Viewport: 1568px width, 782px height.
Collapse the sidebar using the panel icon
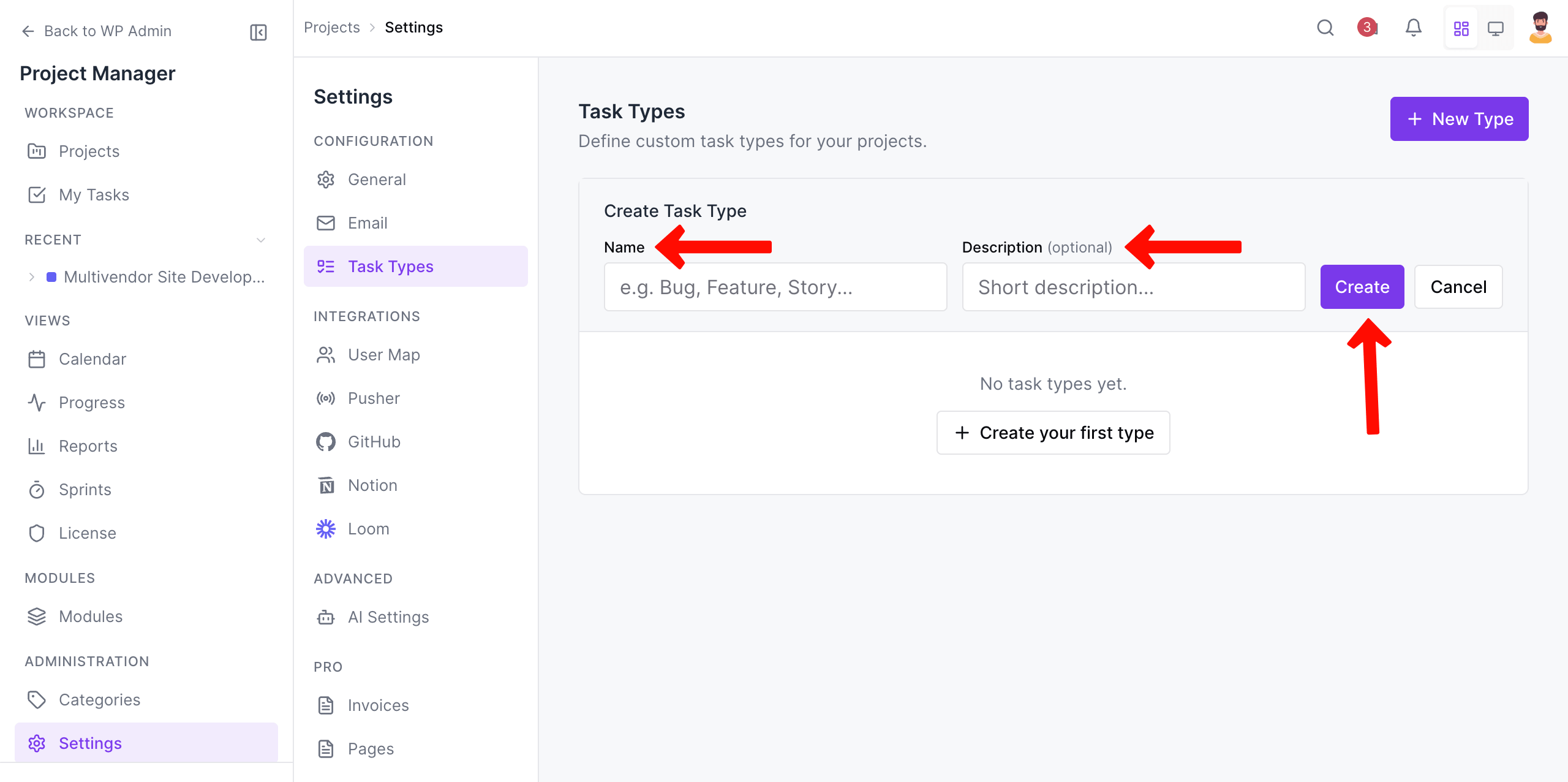coord(257,32)
